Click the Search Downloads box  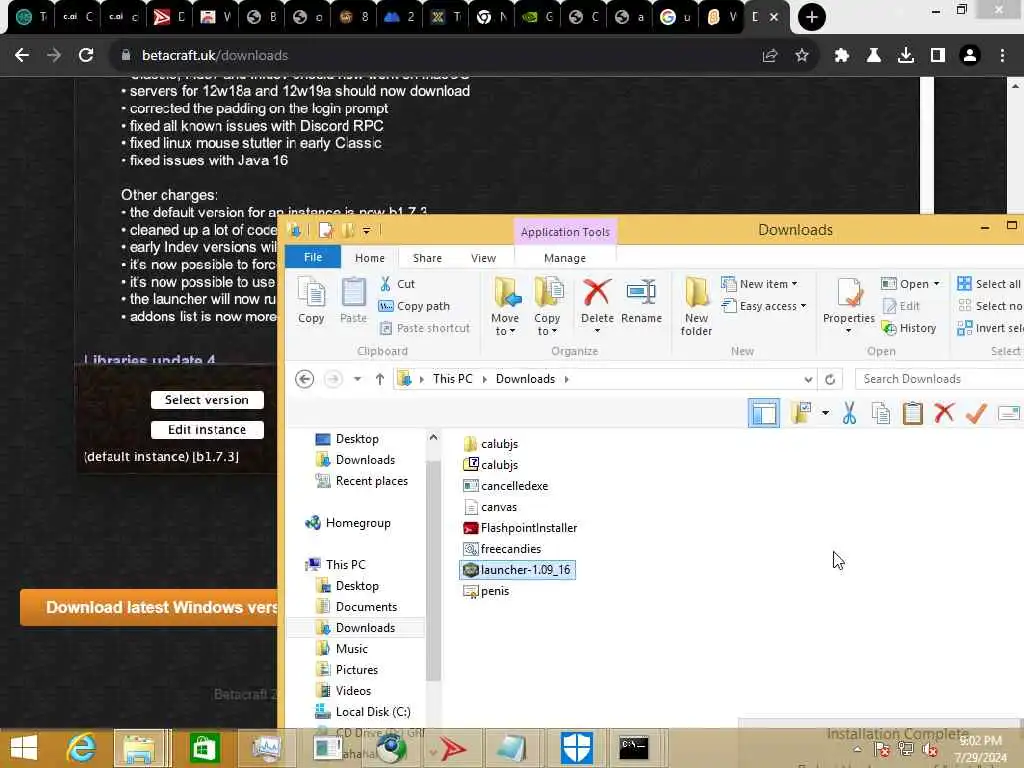pyautogui.click(x=939, y=379)
